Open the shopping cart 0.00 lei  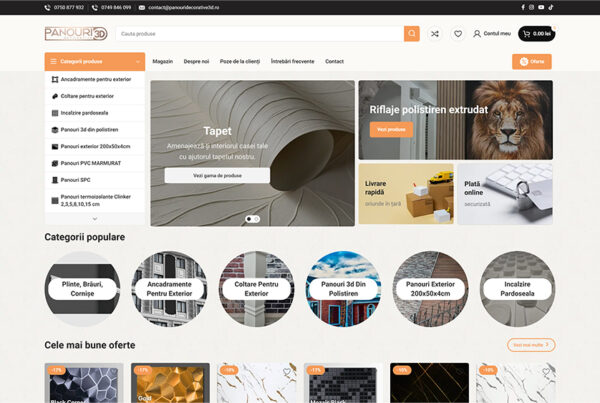536,34
